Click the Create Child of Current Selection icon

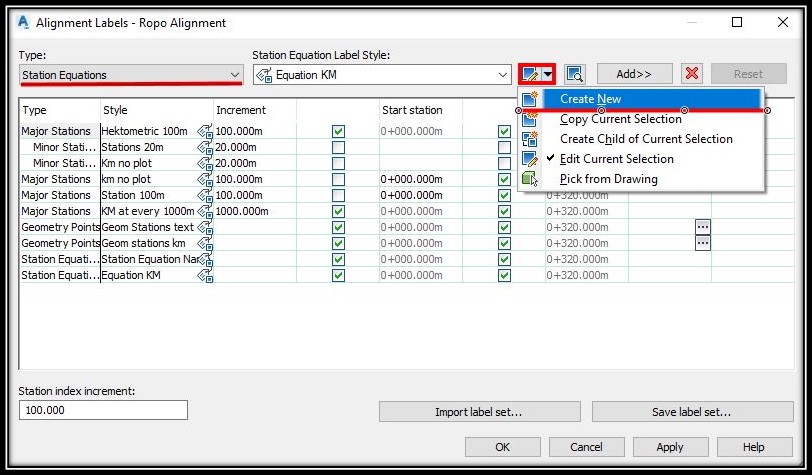coord(530,139)
